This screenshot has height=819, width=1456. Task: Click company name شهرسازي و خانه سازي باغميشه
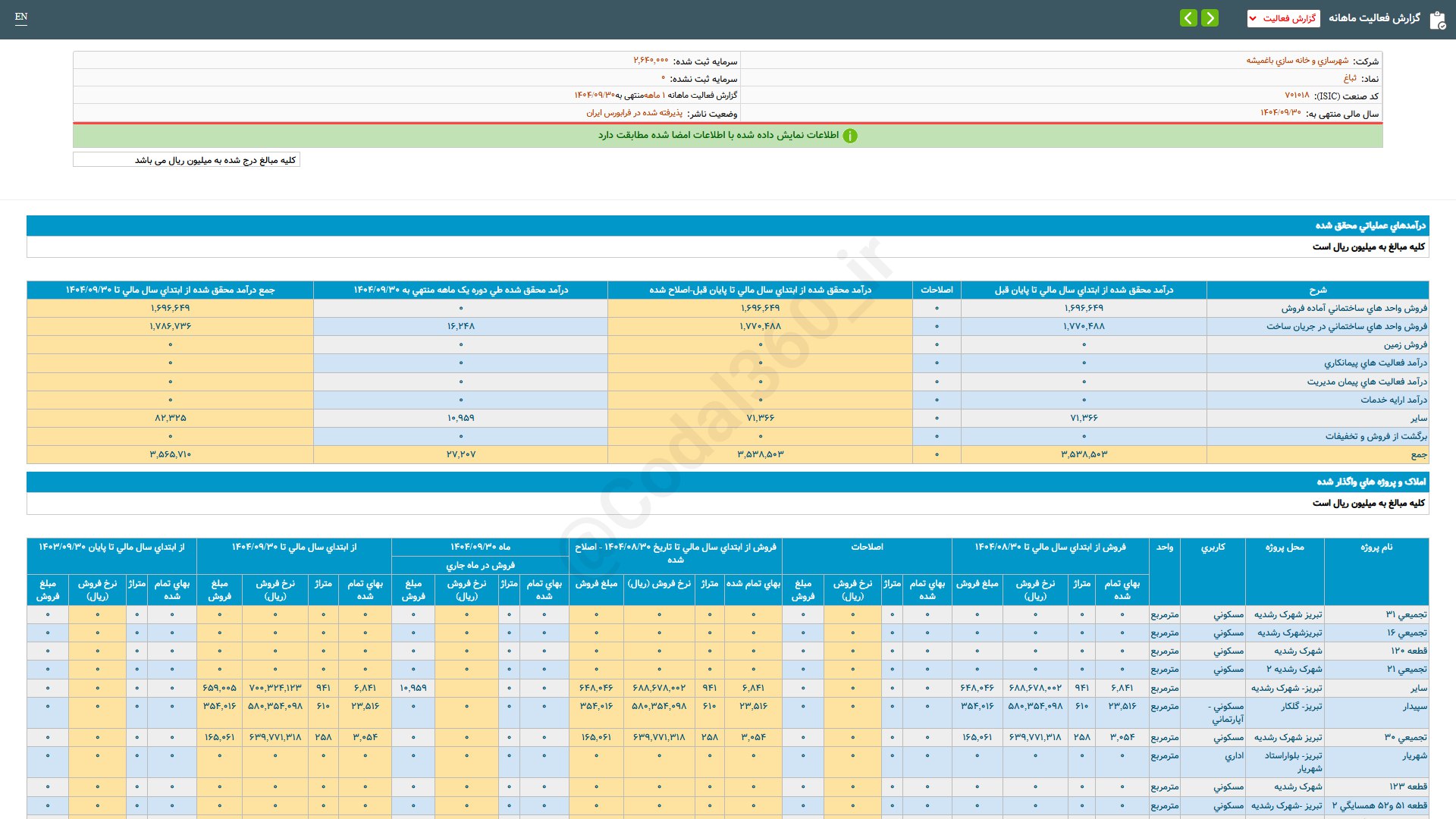coord(1297,61)
